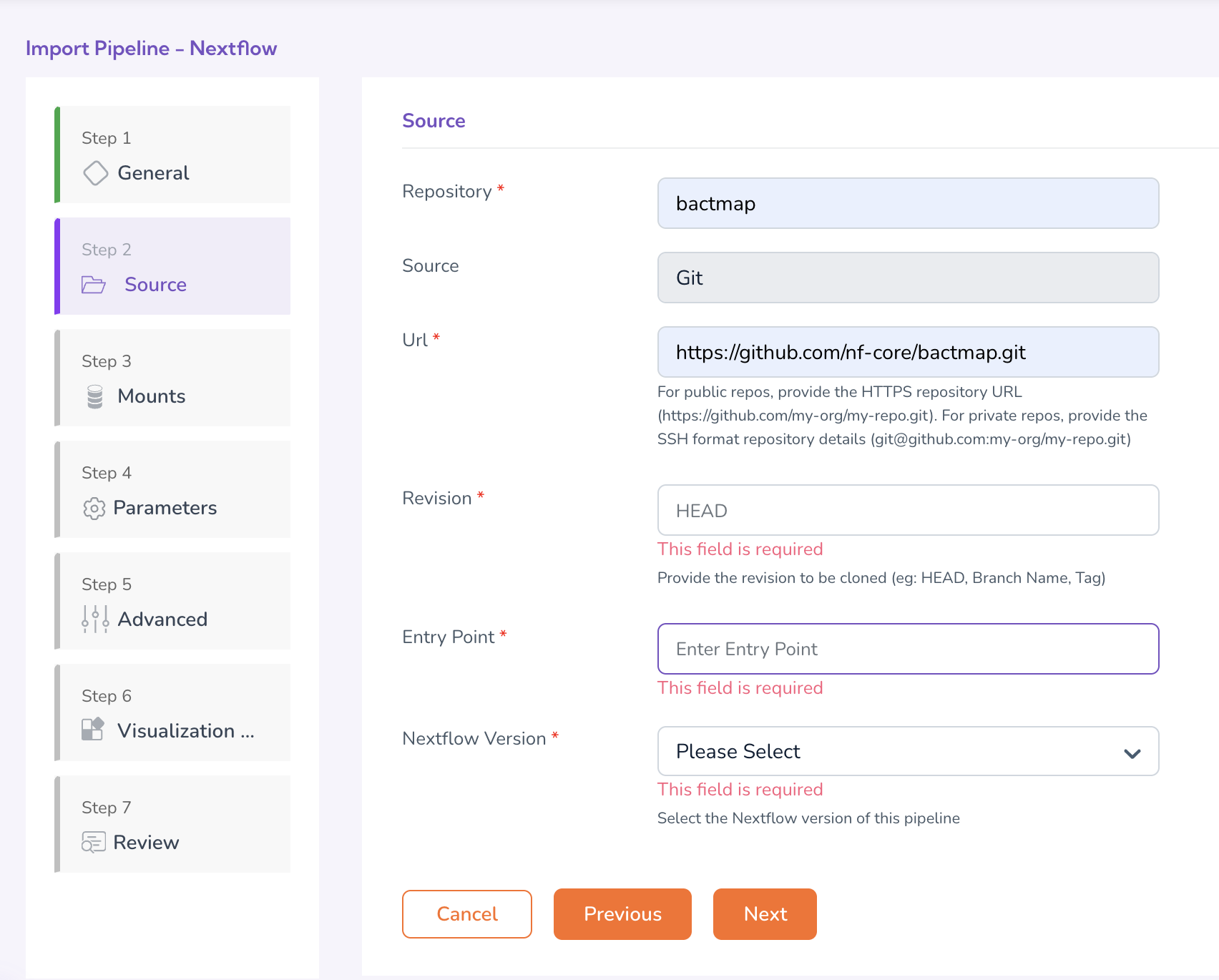Switch to Step 3 Mounts
The height and width of the screenshot is (980, 1219).
173,378
